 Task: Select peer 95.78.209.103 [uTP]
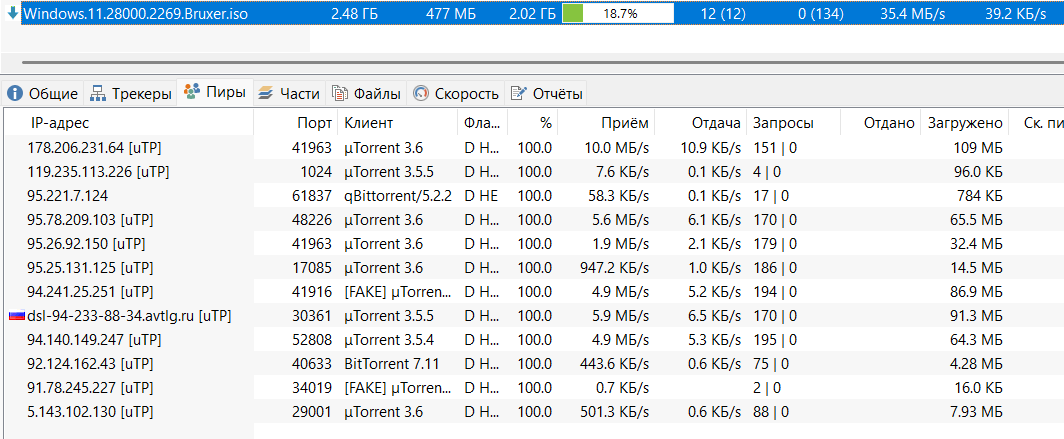(90, 220)
